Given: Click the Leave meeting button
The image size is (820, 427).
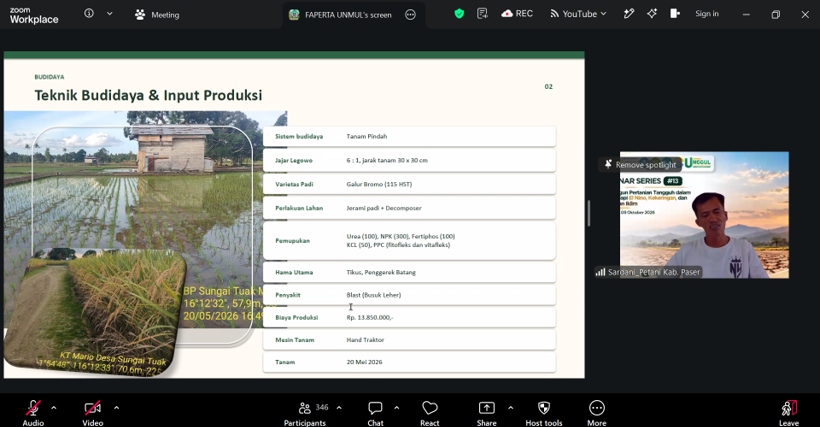Looking at the screenshot, I should point(789,412).
